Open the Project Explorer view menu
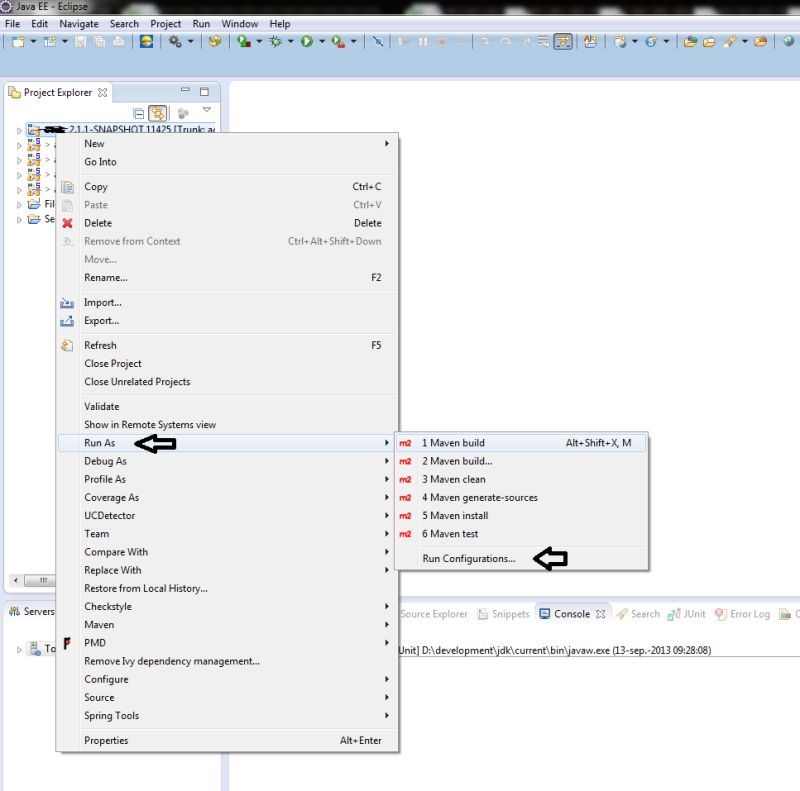Image resolution: width=800 pixels, height=791 pixels. tap(207, 110)
